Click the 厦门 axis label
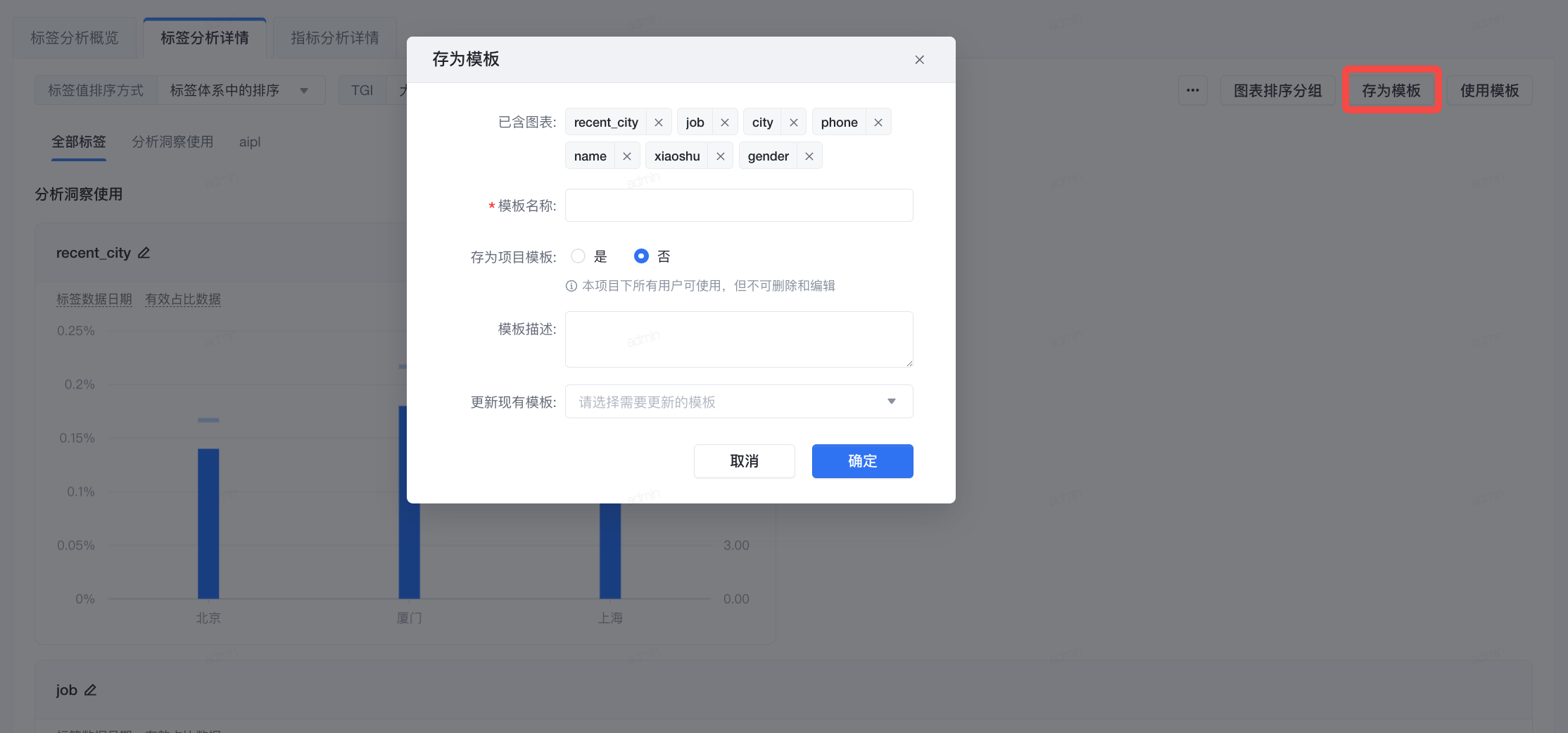This screenshot has height=733, width=1568. 410,618
